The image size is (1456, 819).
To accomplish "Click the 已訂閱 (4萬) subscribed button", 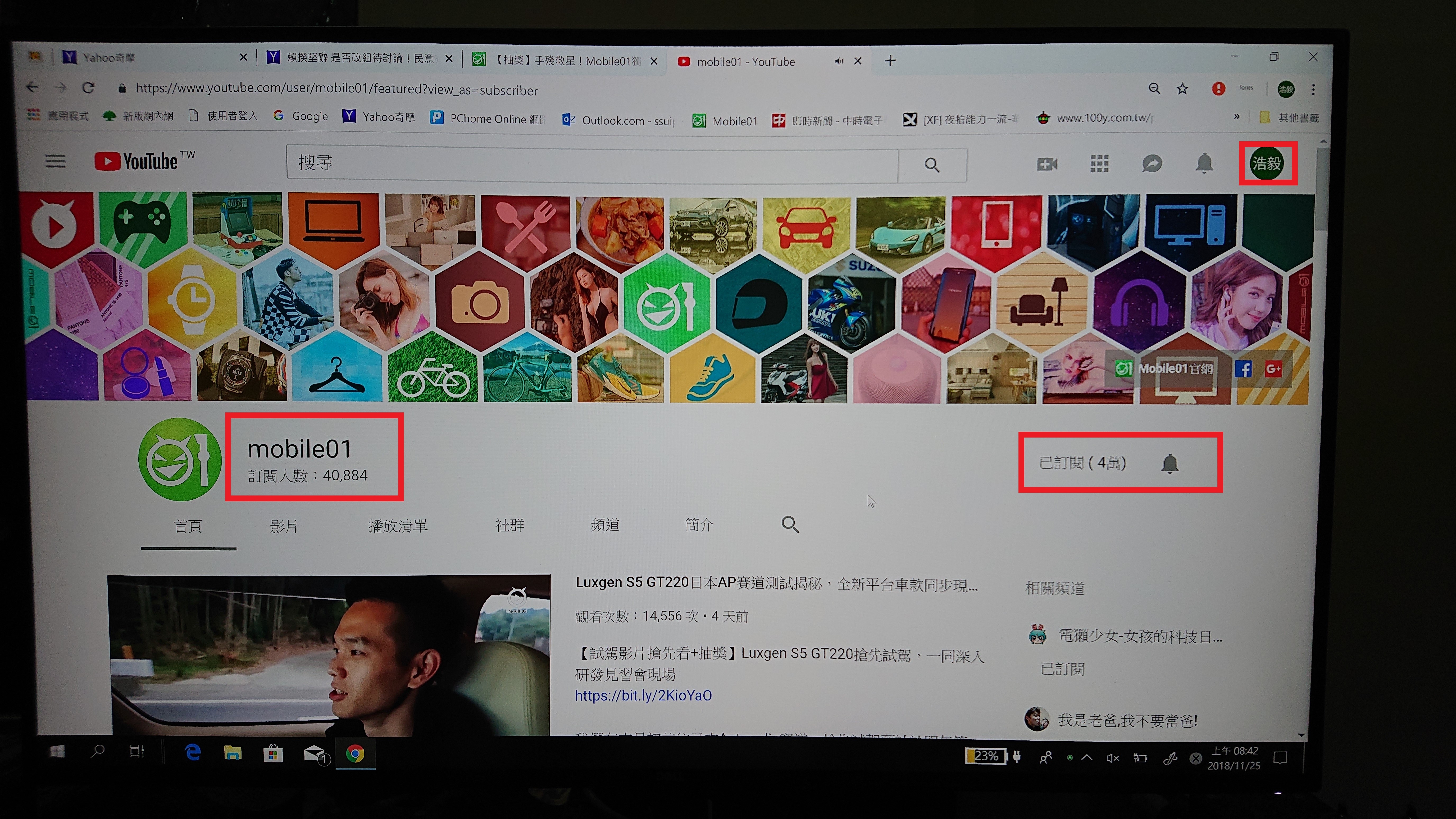I will (1082, 463).
